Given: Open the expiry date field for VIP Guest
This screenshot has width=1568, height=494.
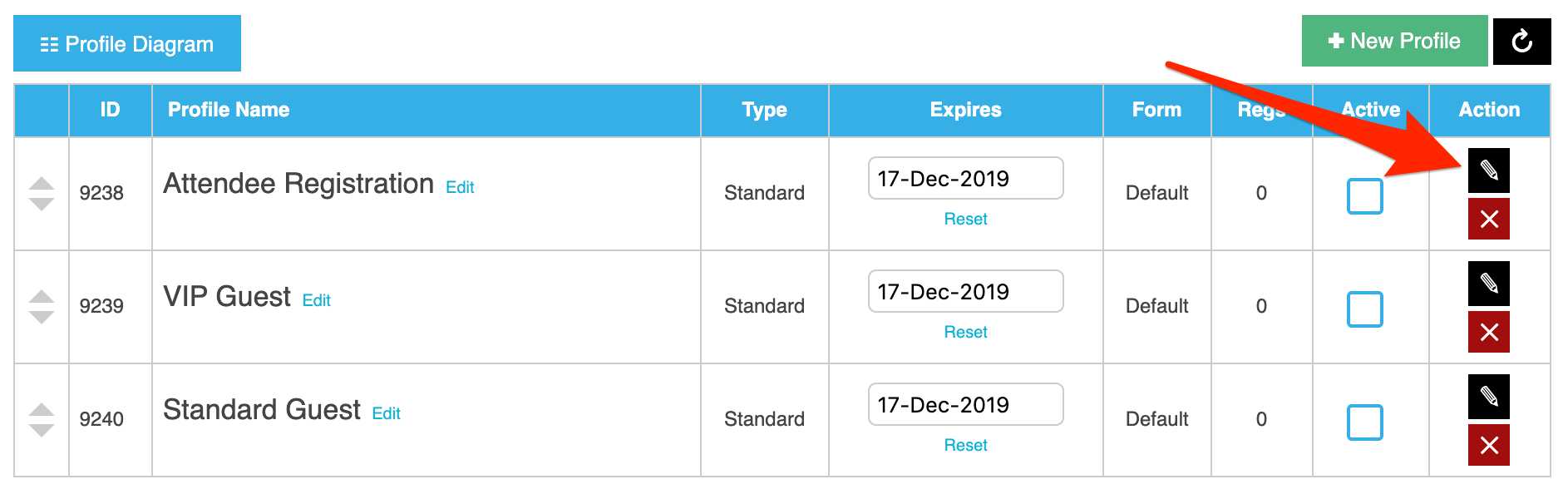Looking at the screenshot, I should tap(965, 291).
